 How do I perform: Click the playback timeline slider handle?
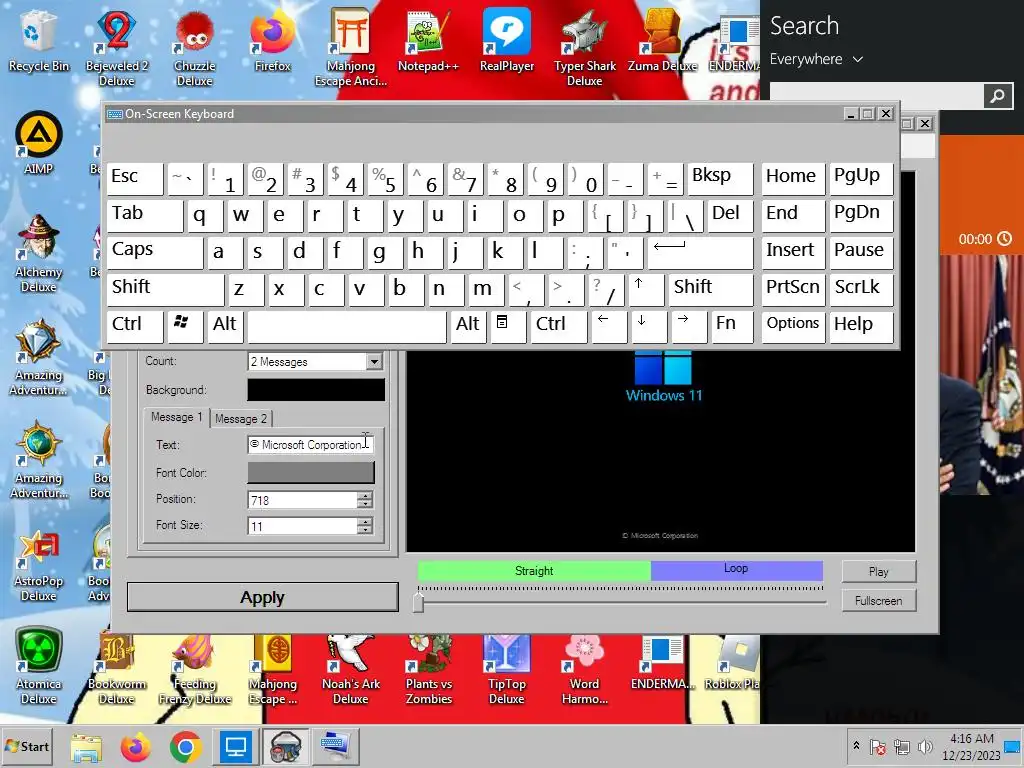[418, 601]
